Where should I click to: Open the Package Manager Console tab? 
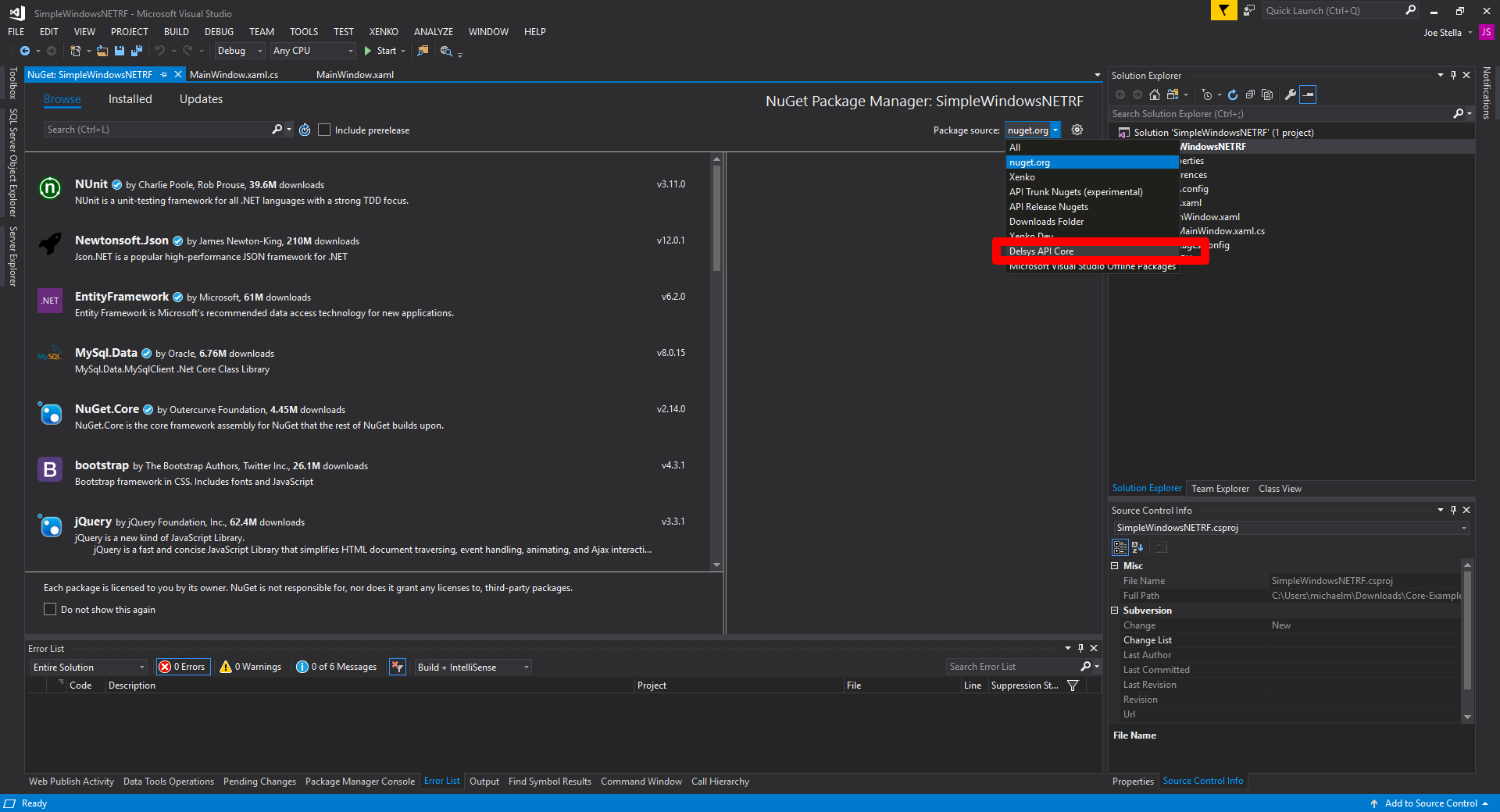coord(360,782)
